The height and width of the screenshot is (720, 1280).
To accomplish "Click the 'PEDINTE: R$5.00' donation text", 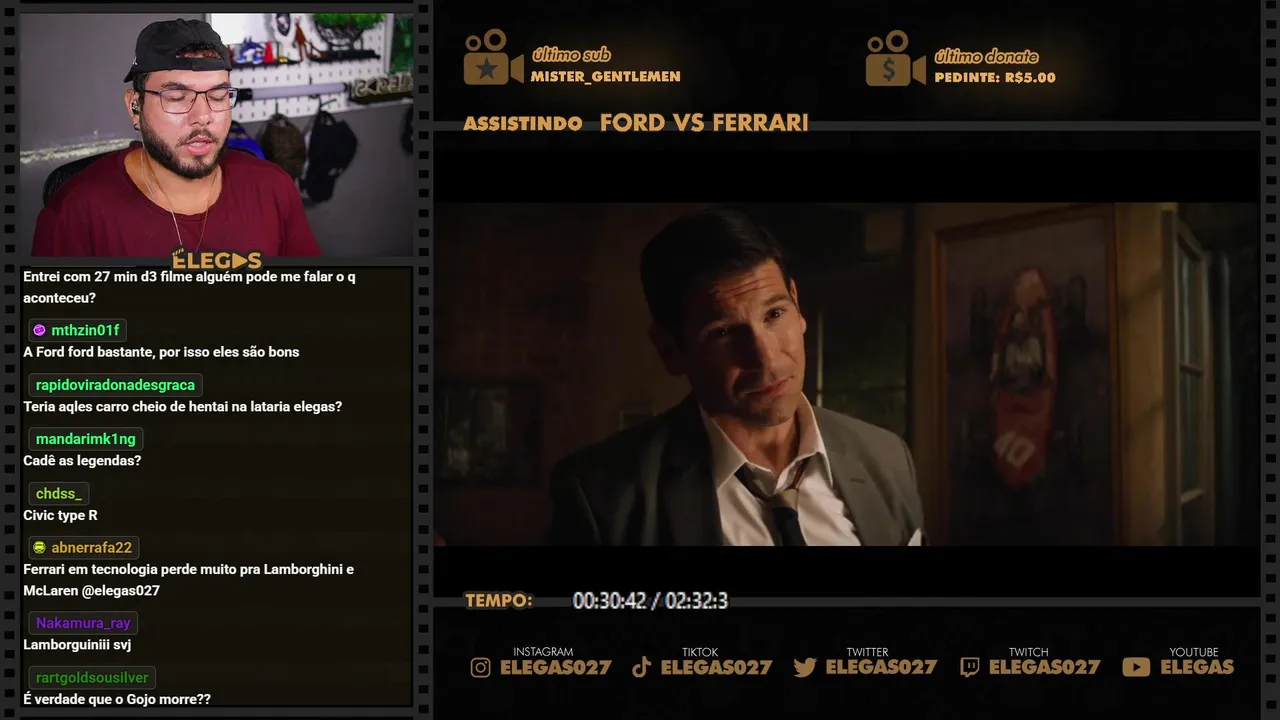I will pyautogui.click(x=995, y=77).
